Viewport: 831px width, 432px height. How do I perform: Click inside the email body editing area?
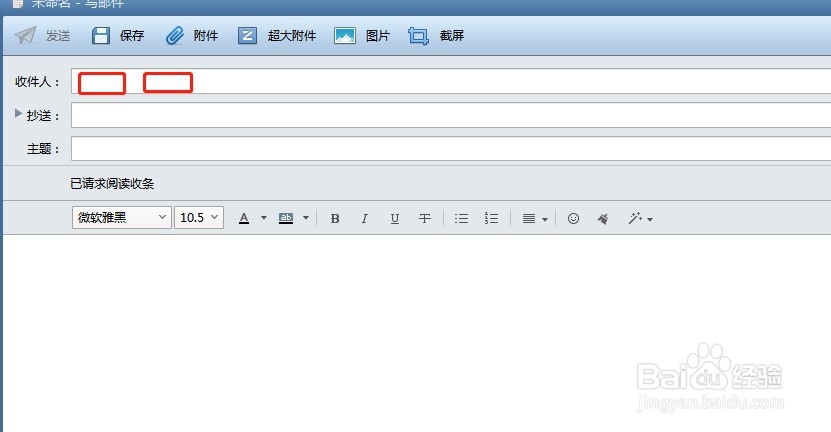click(417, 333)
